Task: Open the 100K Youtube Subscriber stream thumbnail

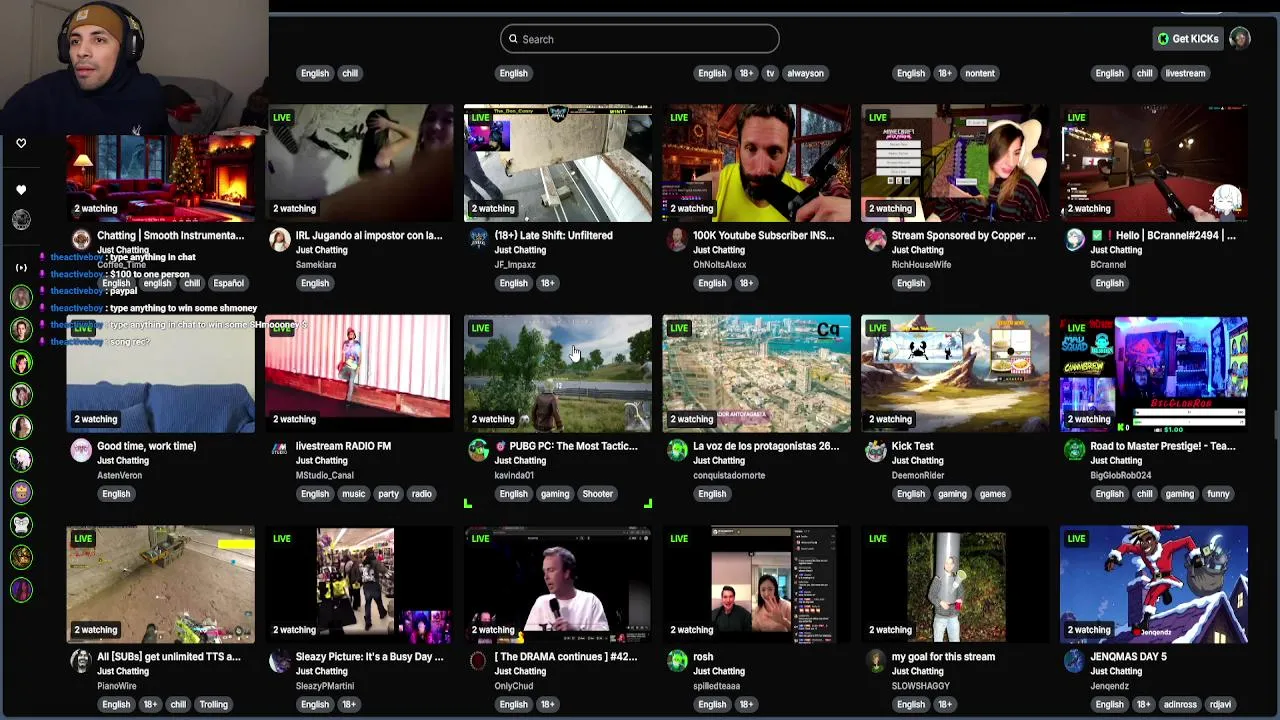Action: click(x=757, y=163)
